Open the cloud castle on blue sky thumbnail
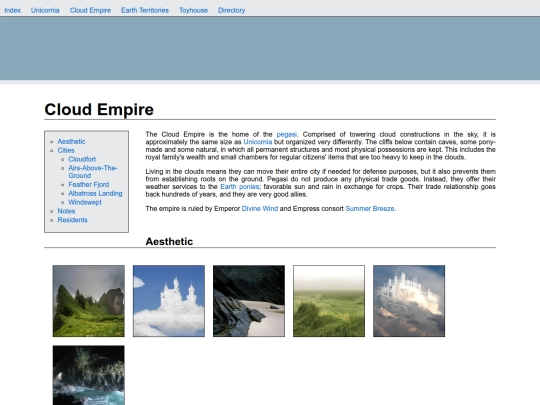 click(x=169, y=301)
